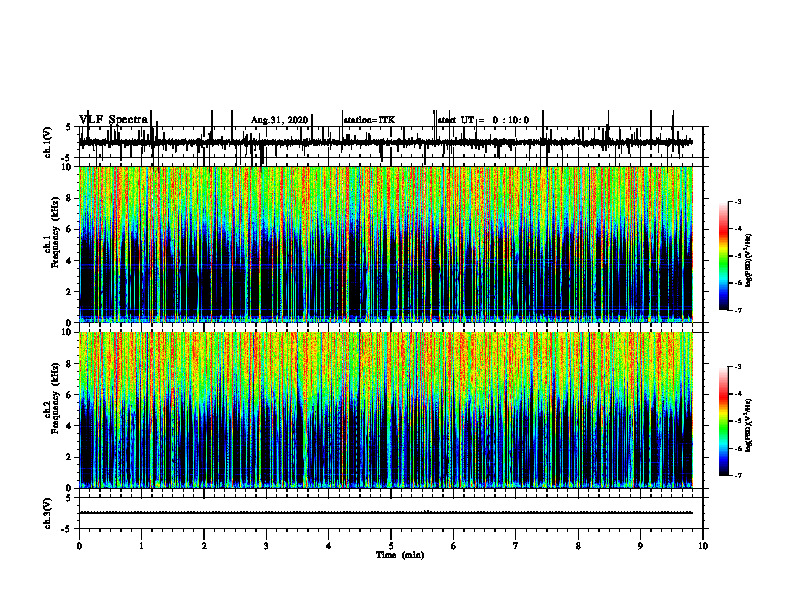Click time-axis tick label "4"
The height and width of the screenshot is (612, 792).
point(329,546)
